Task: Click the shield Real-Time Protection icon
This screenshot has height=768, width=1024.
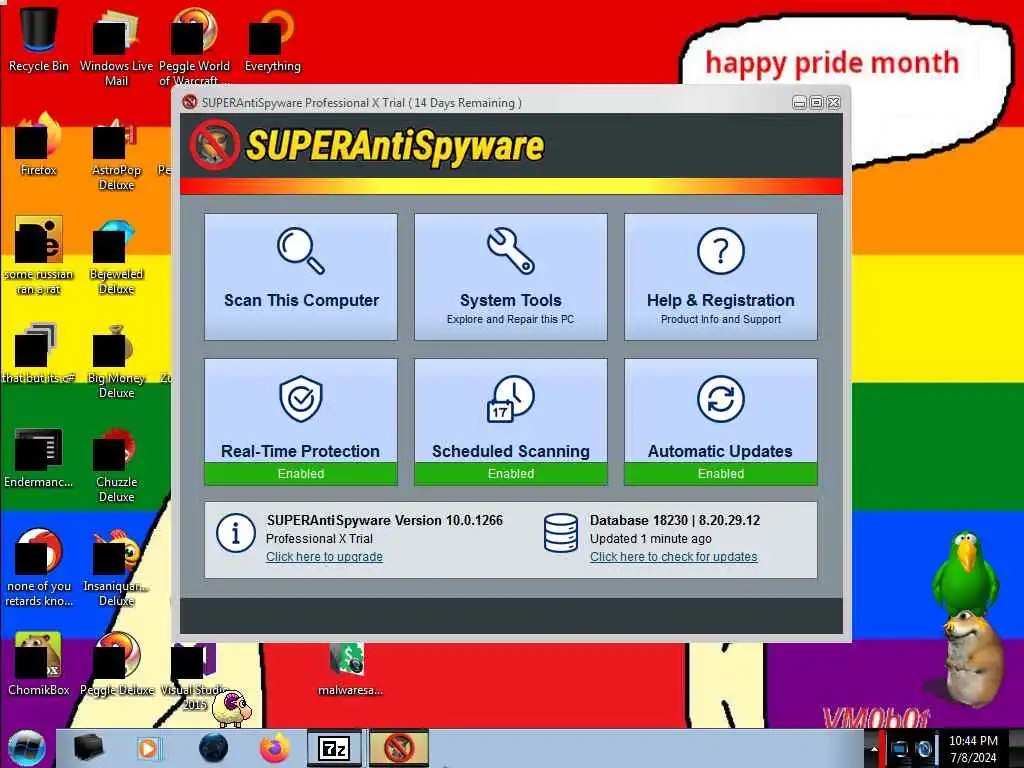Action: tap(300, 398)
